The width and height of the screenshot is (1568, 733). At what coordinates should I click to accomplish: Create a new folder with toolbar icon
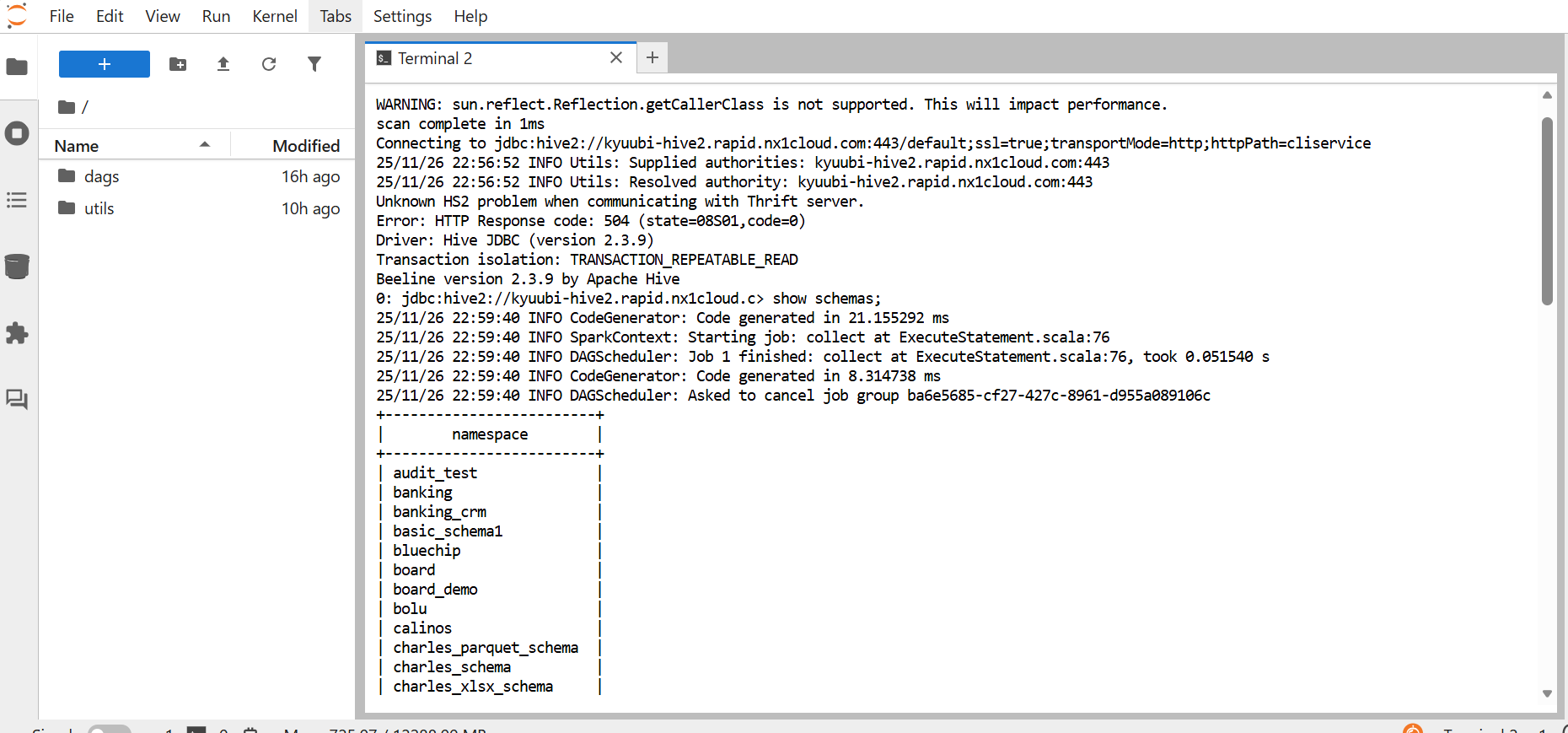pos(178,64)
